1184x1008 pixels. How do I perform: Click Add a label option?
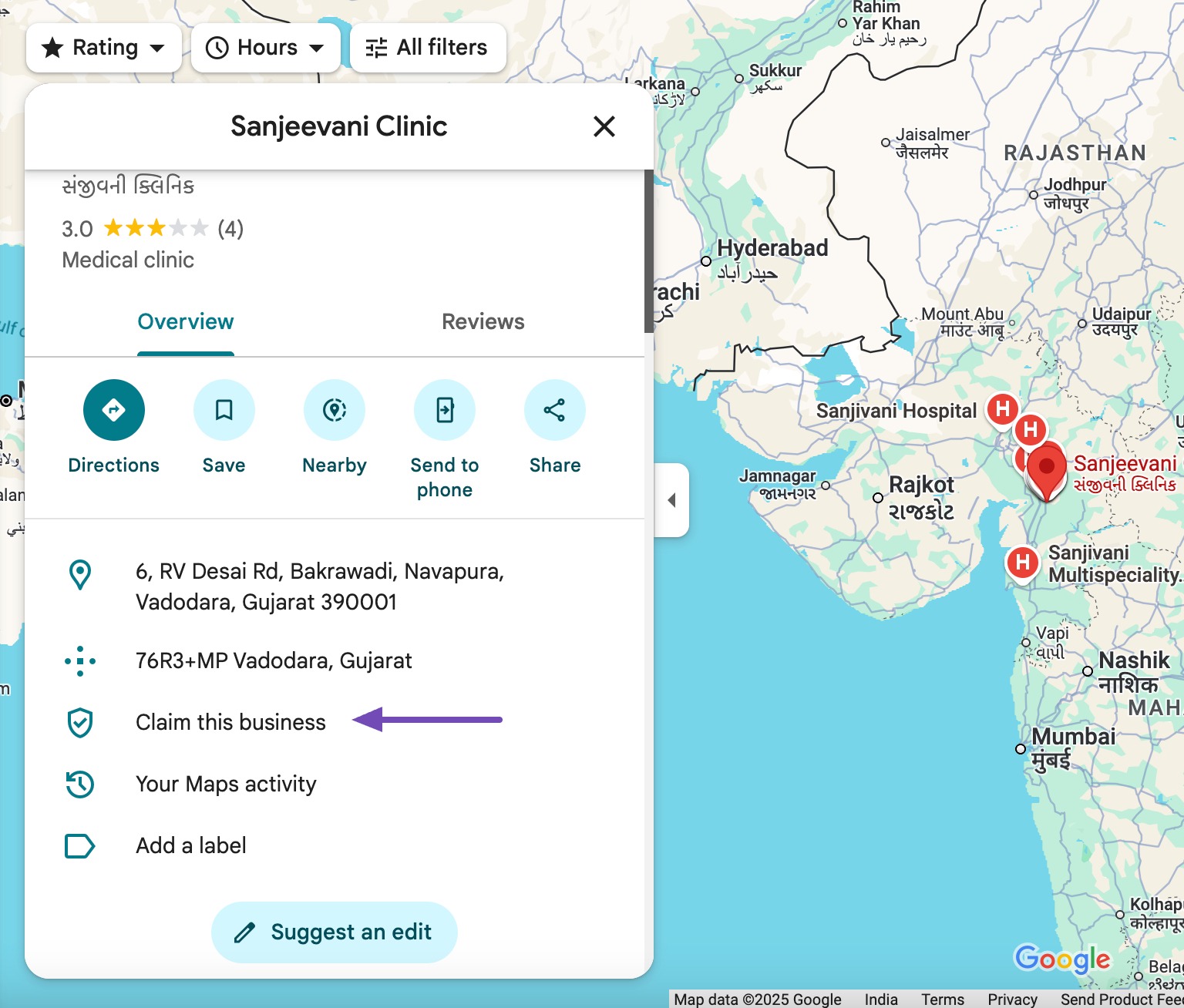pyautogui.click(x=191, y=845)
